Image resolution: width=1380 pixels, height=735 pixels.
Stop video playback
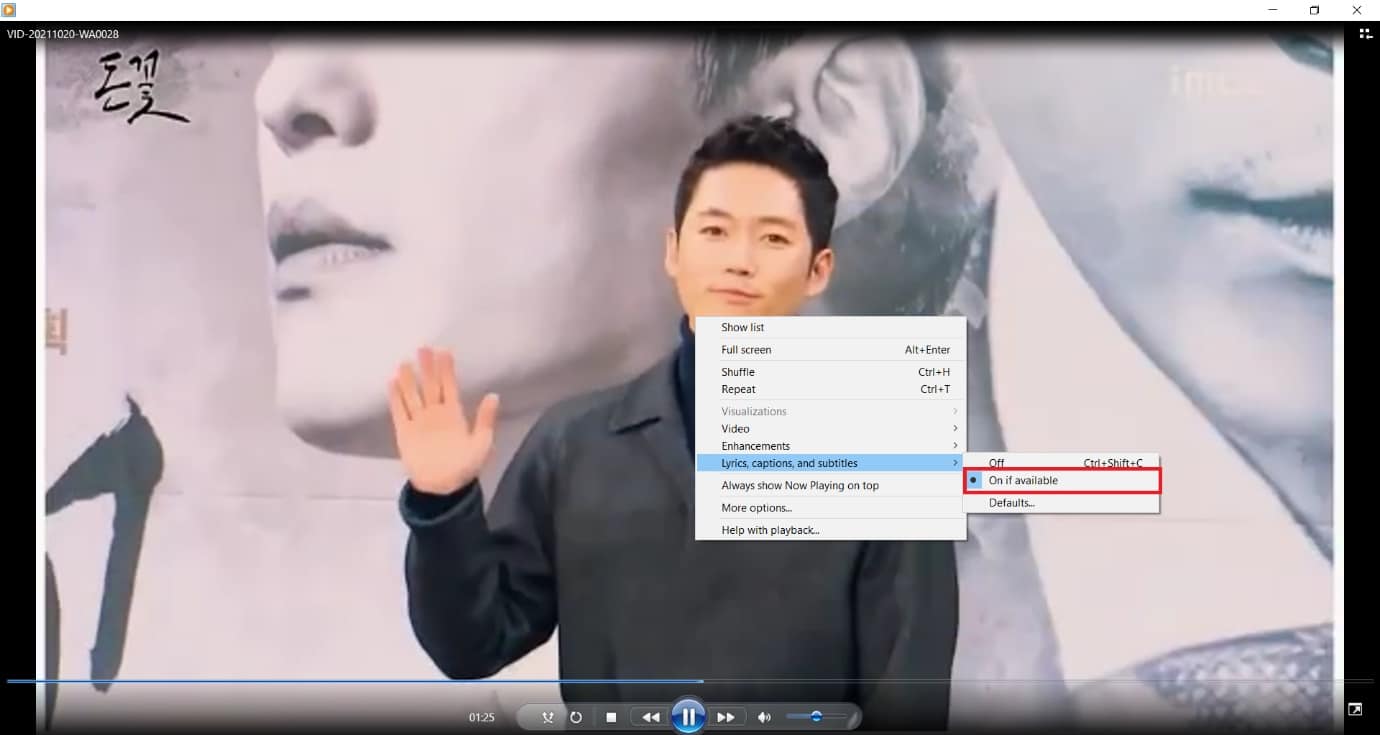pyautogui.click(x=610, y=716)
